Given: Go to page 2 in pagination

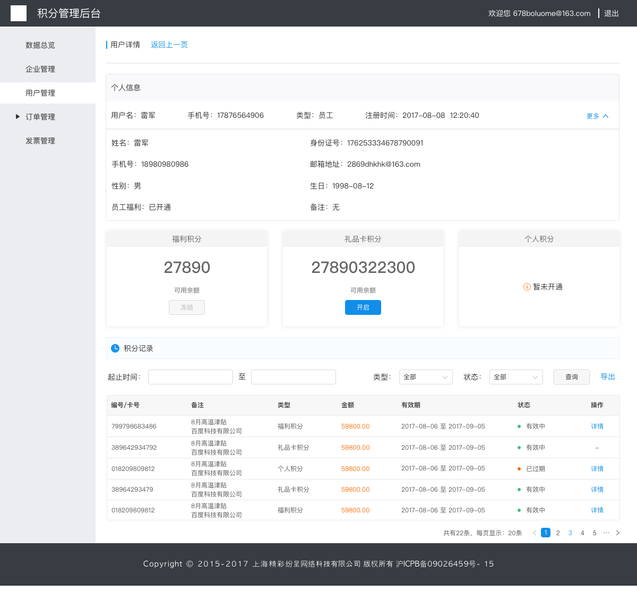Looking at the screenshot, I should tap(558, 533).
